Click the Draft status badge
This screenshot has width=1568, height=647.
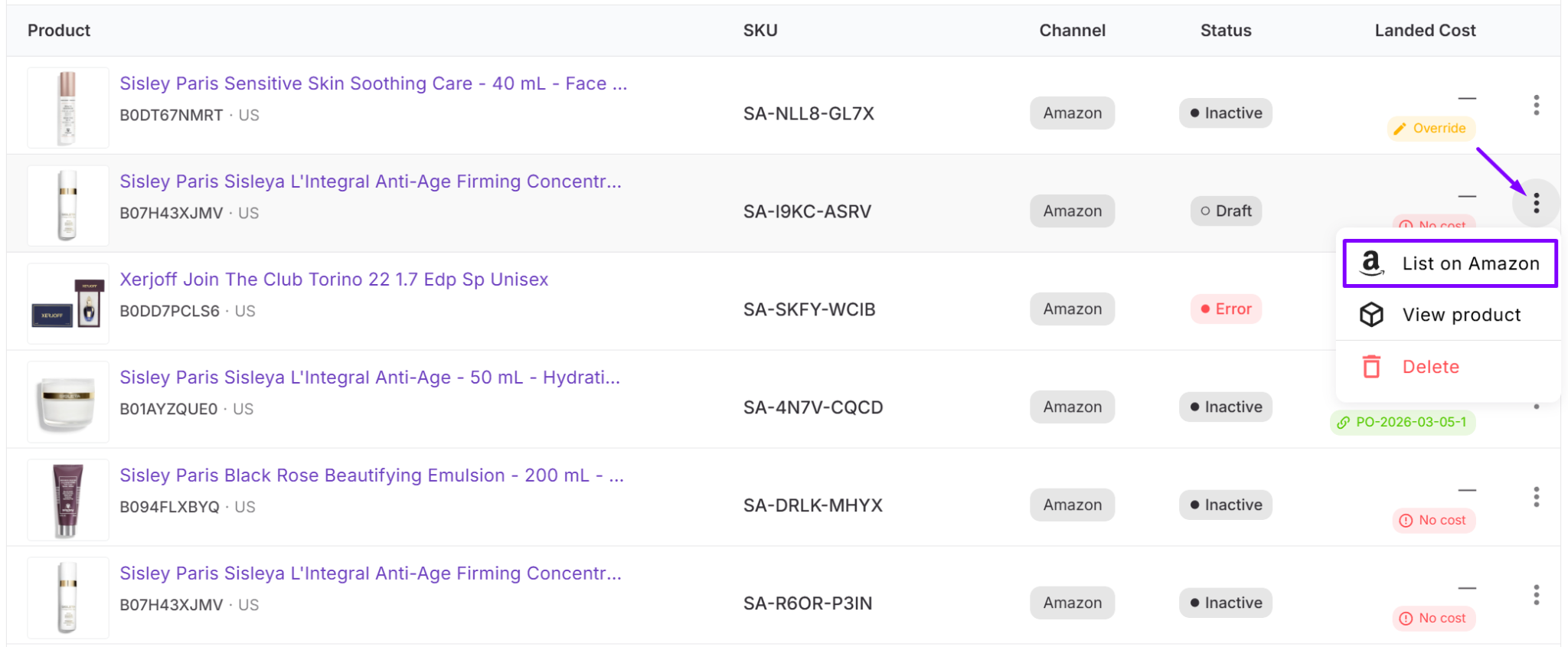click(1226, 211)
